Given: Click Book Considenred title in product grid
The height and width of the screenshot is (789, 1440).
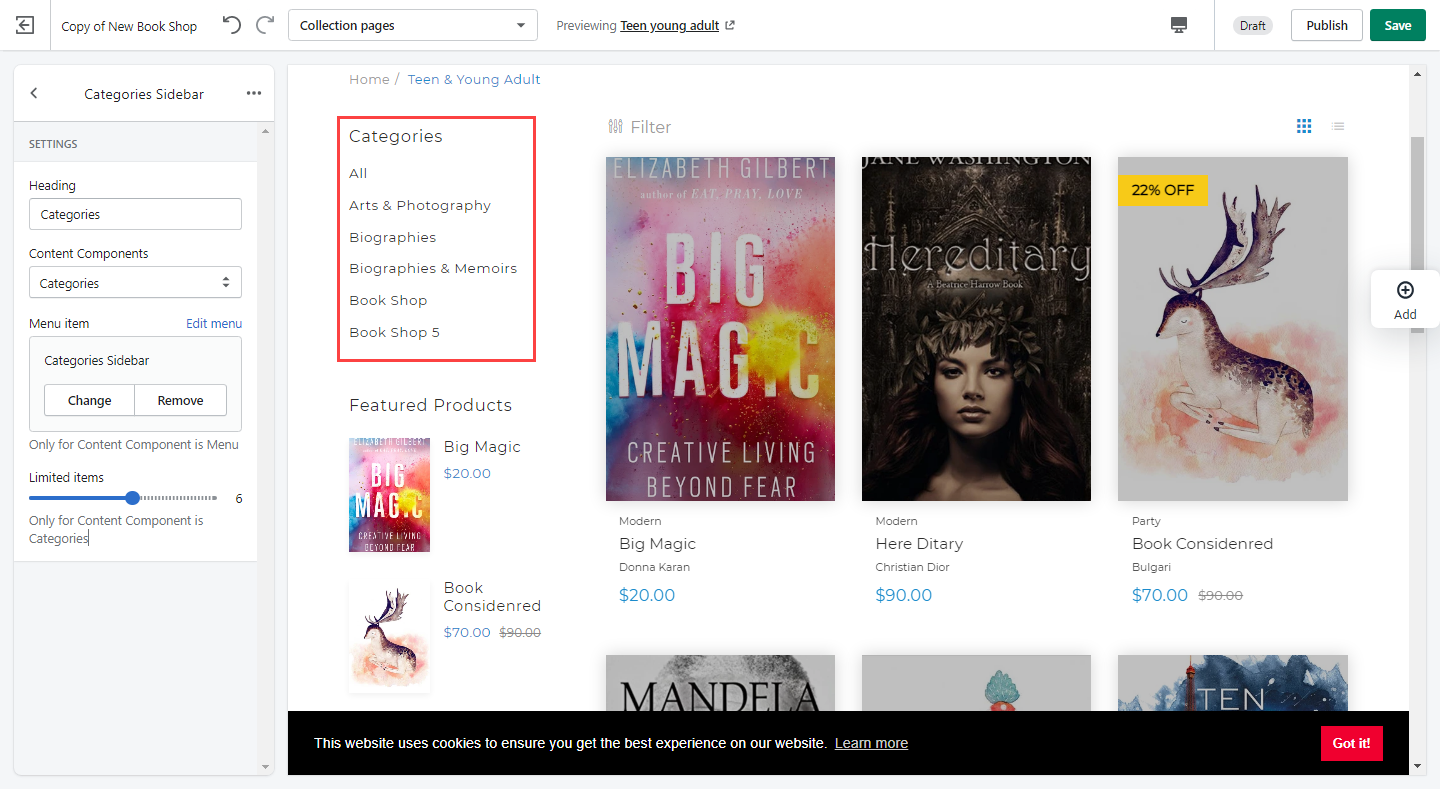Looking at the screenshot, I should pos(1202,544).
